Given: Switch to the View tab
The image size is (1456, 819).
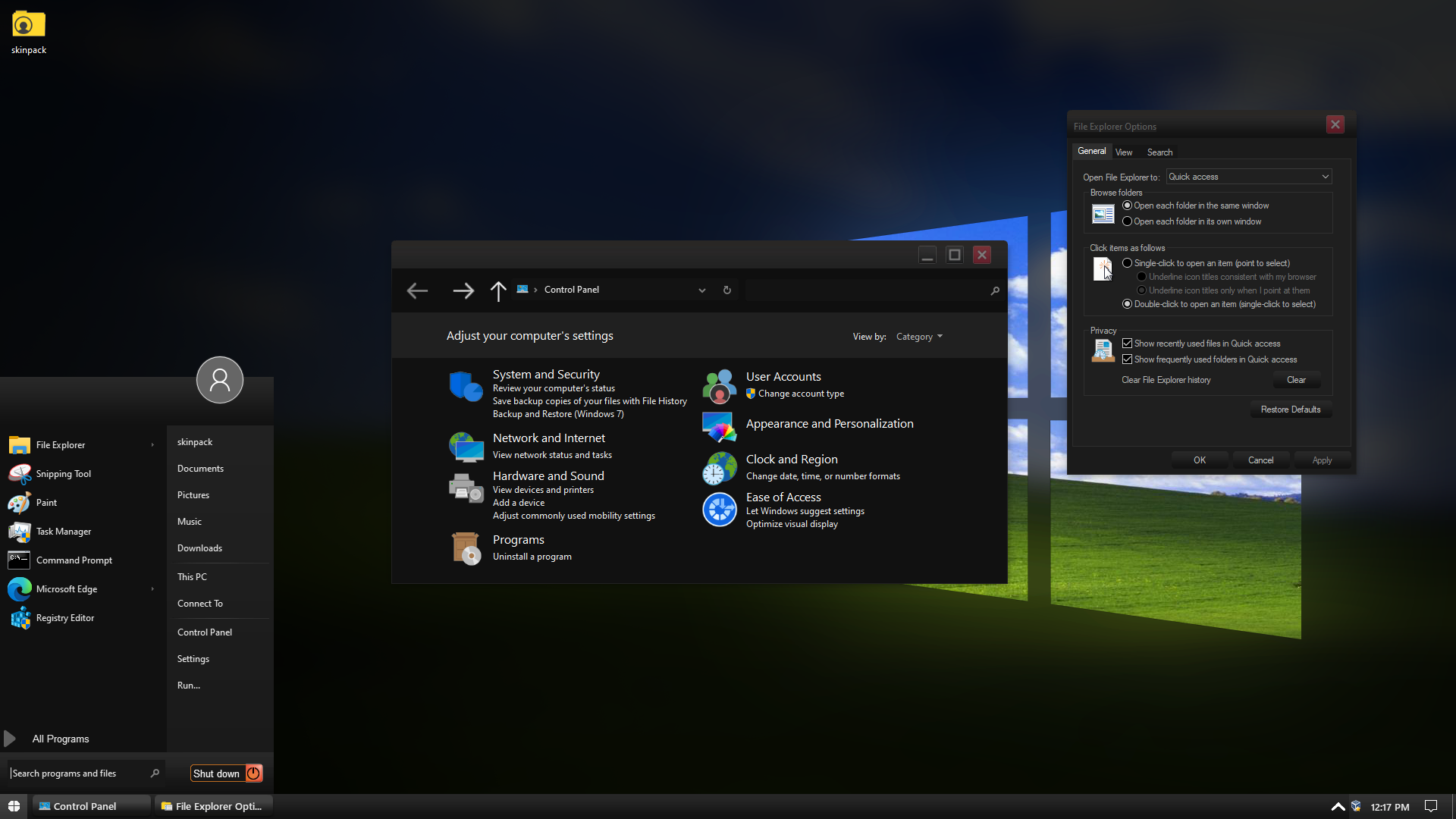Looking at the screenshot, I should (x=1123, y=152).
